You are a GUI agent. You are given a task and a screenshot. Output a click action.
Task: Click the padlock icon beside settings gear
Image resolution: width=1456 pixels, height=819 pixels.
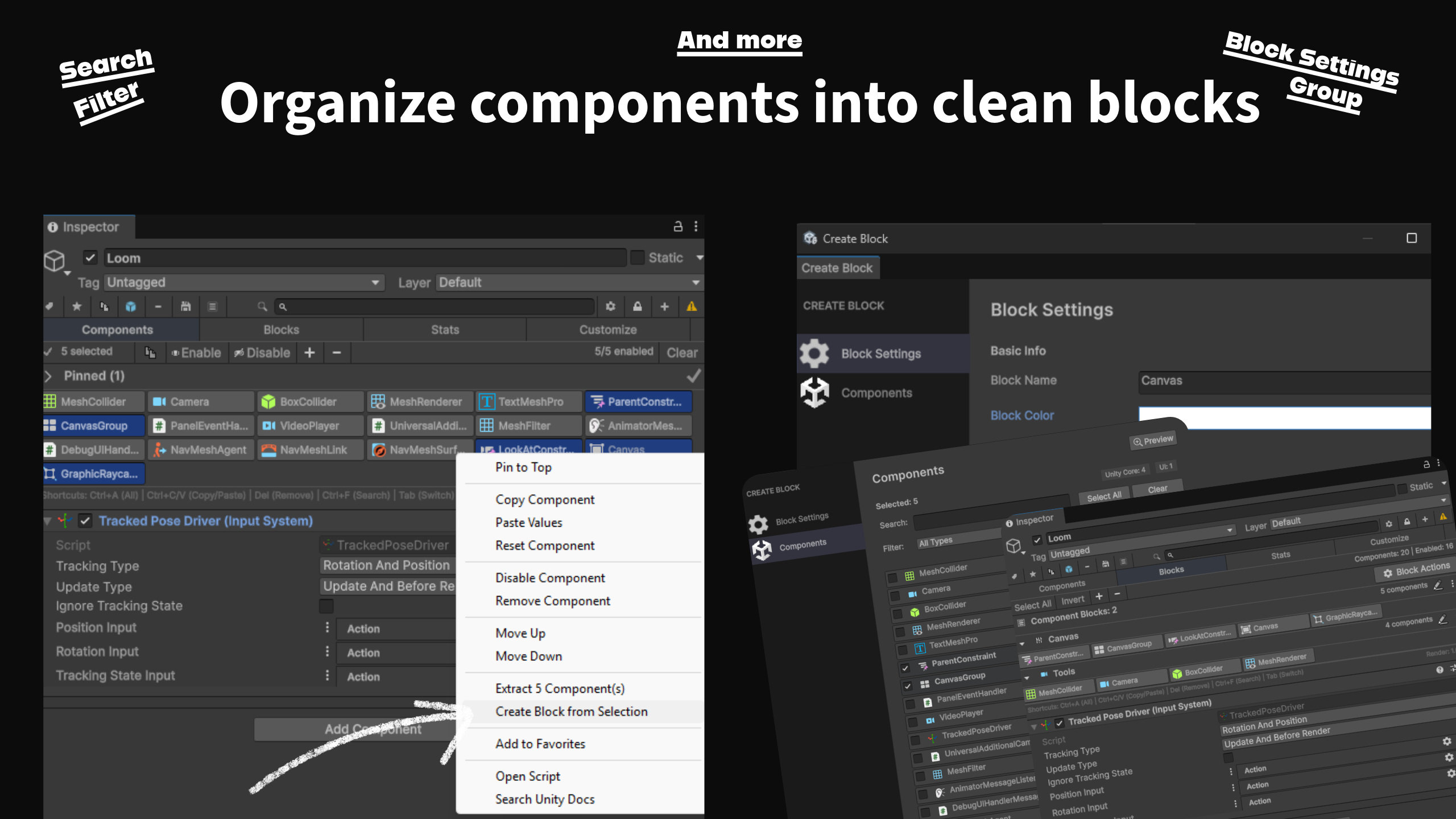tap(638, 307)
